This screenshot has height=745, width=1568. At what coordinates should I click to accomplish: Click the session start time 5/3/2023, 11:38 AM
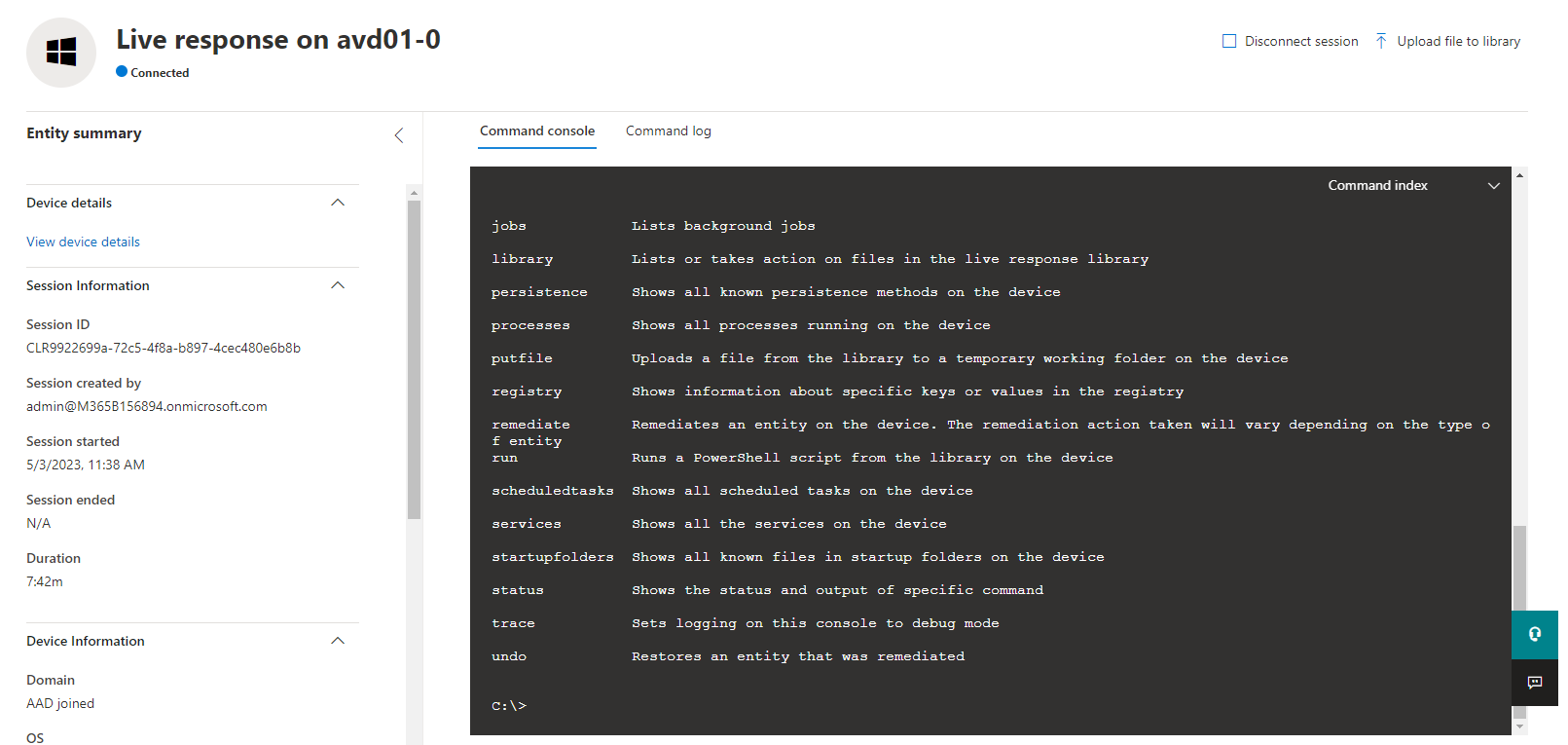click(86, 465)
